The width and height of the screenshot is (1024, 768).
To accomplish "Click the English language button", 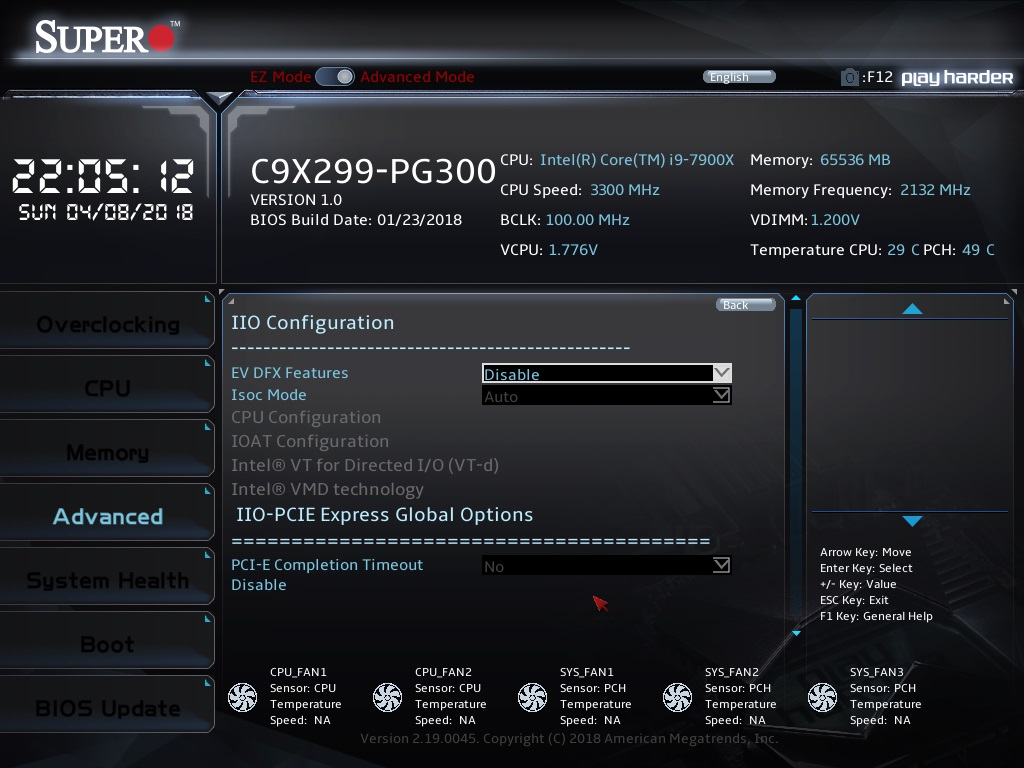I will click(x=739, y=77).
